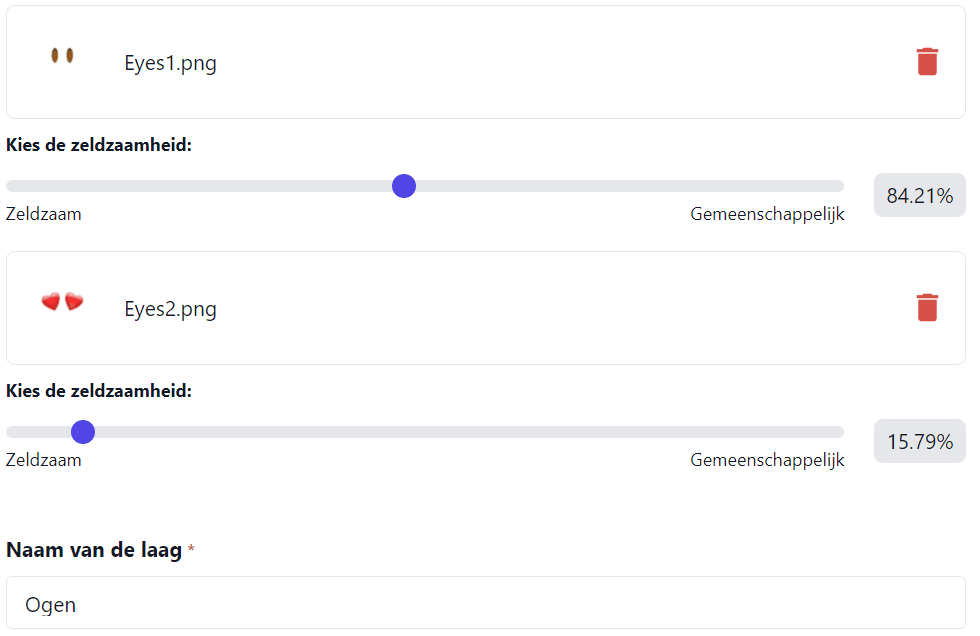
Task: Click the Eyes2 slider track at its midpoint
Action: pos(425,432)
